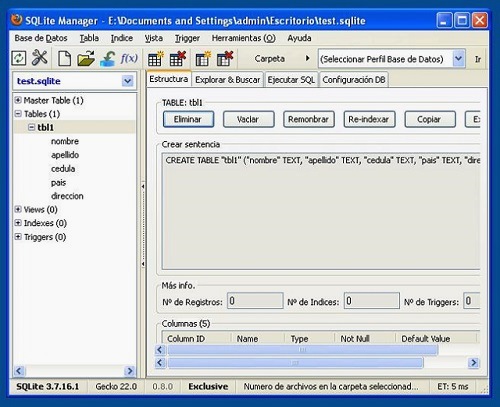Select the apellido column in tree
500x407 pixels.
[x=65, y=155]
